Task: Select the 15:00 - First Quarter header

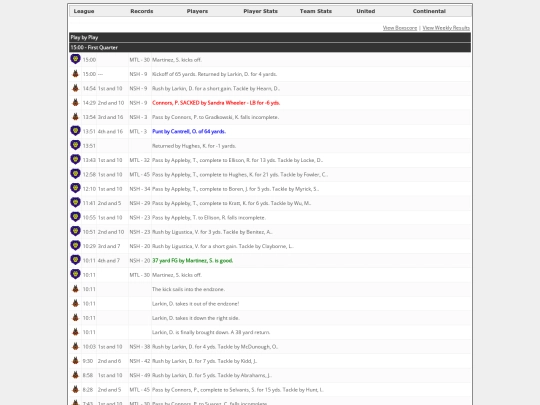Action: (x=270, y=47)
